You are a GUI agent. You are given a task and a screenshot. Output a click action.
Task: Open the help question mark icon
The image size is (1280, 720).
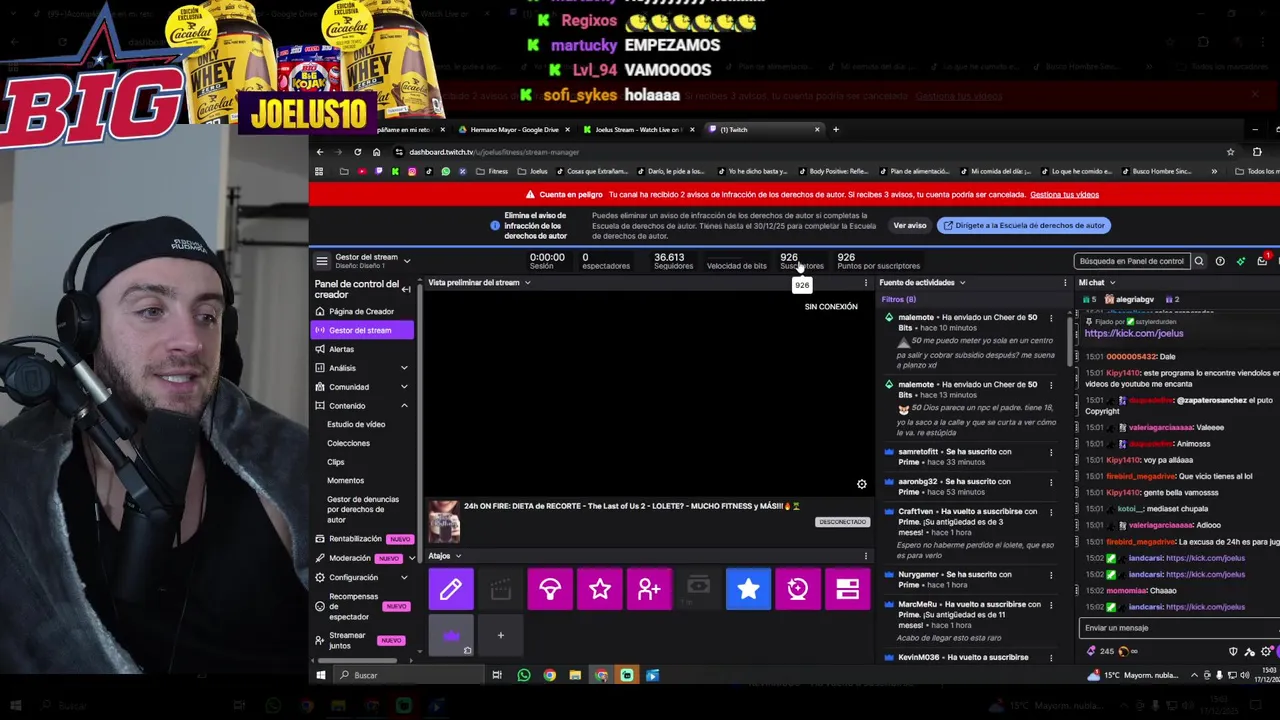(1220, 261)
